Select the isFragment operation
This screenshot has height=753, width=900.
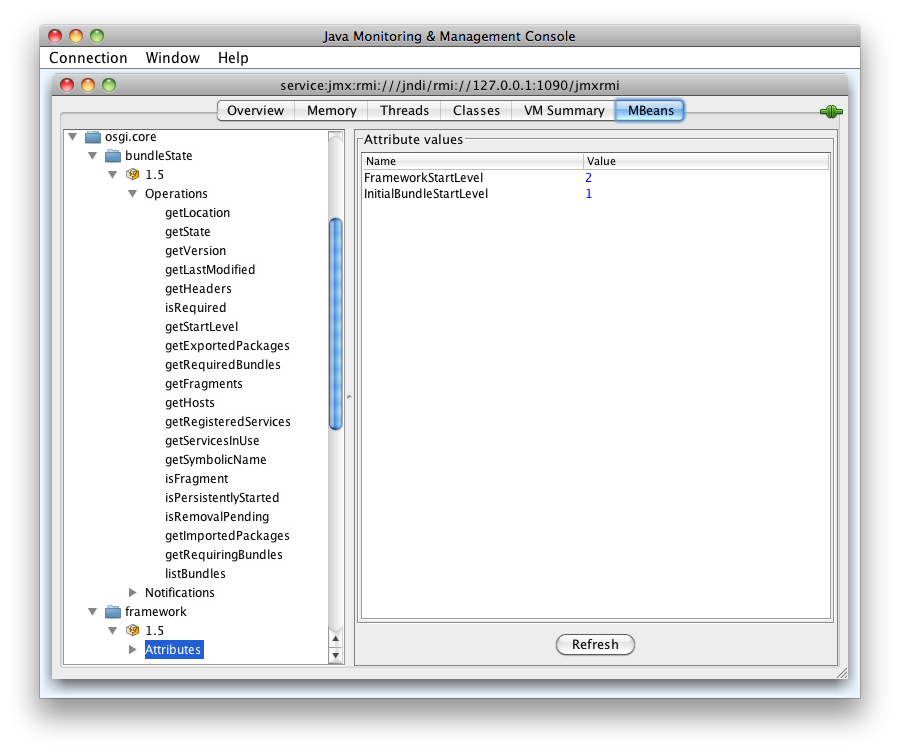click(x=197, y=479)
